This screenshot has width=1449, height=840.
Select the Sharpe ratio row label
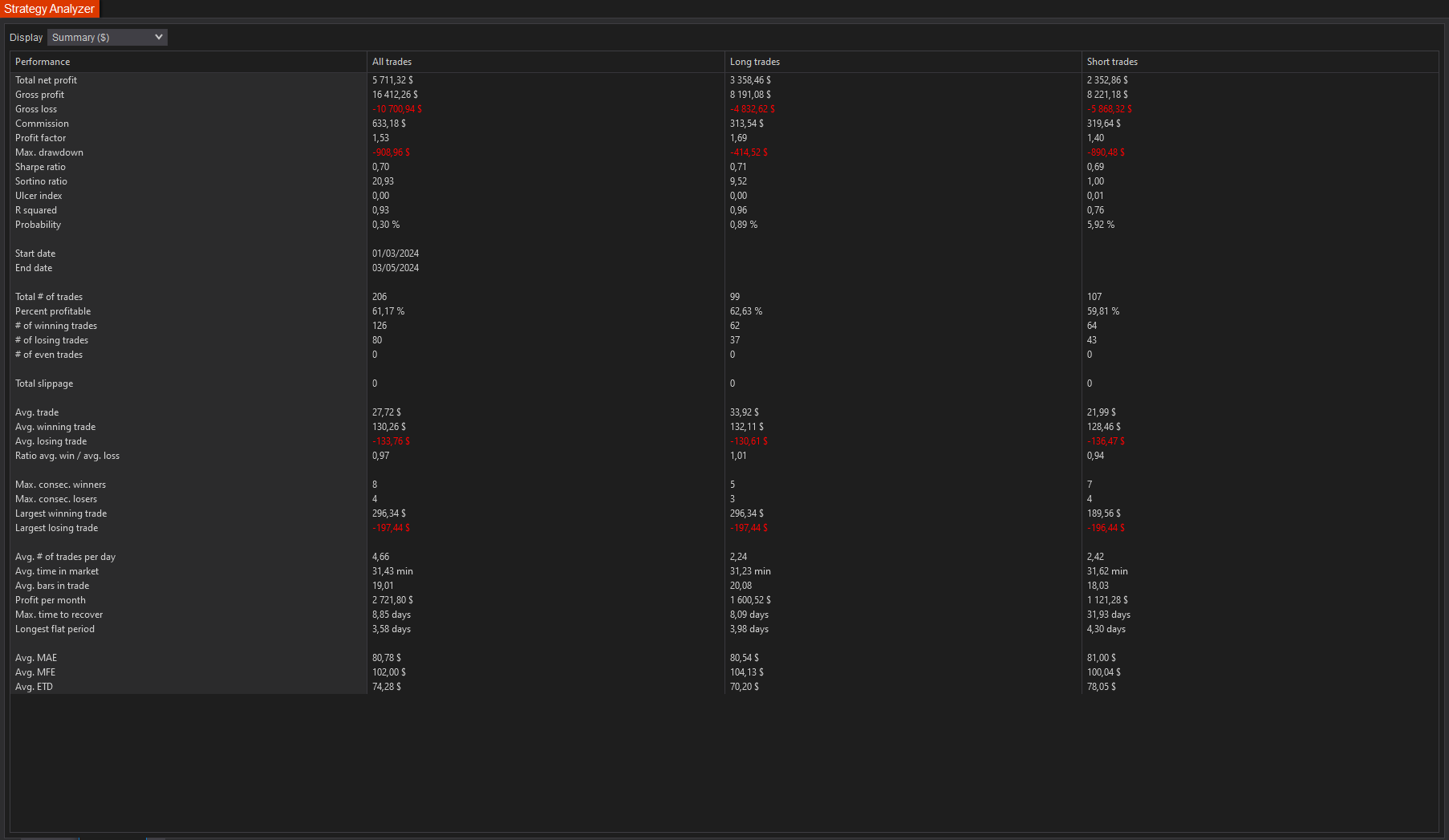coord(40,167)
